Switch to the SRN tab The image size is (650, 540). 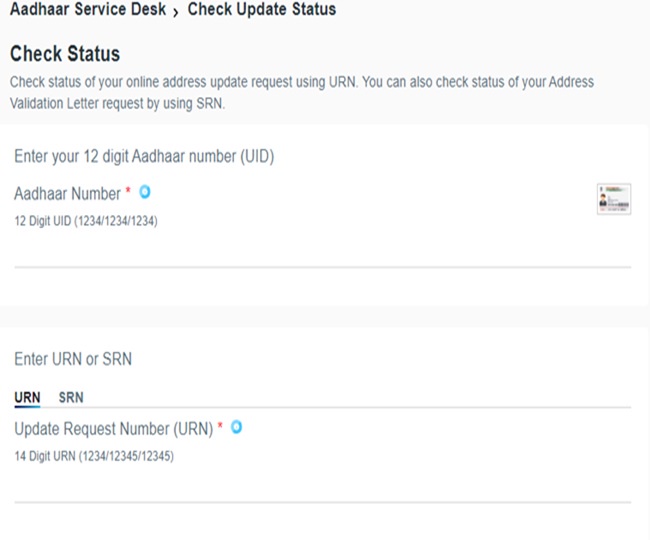tap(71, 397)
